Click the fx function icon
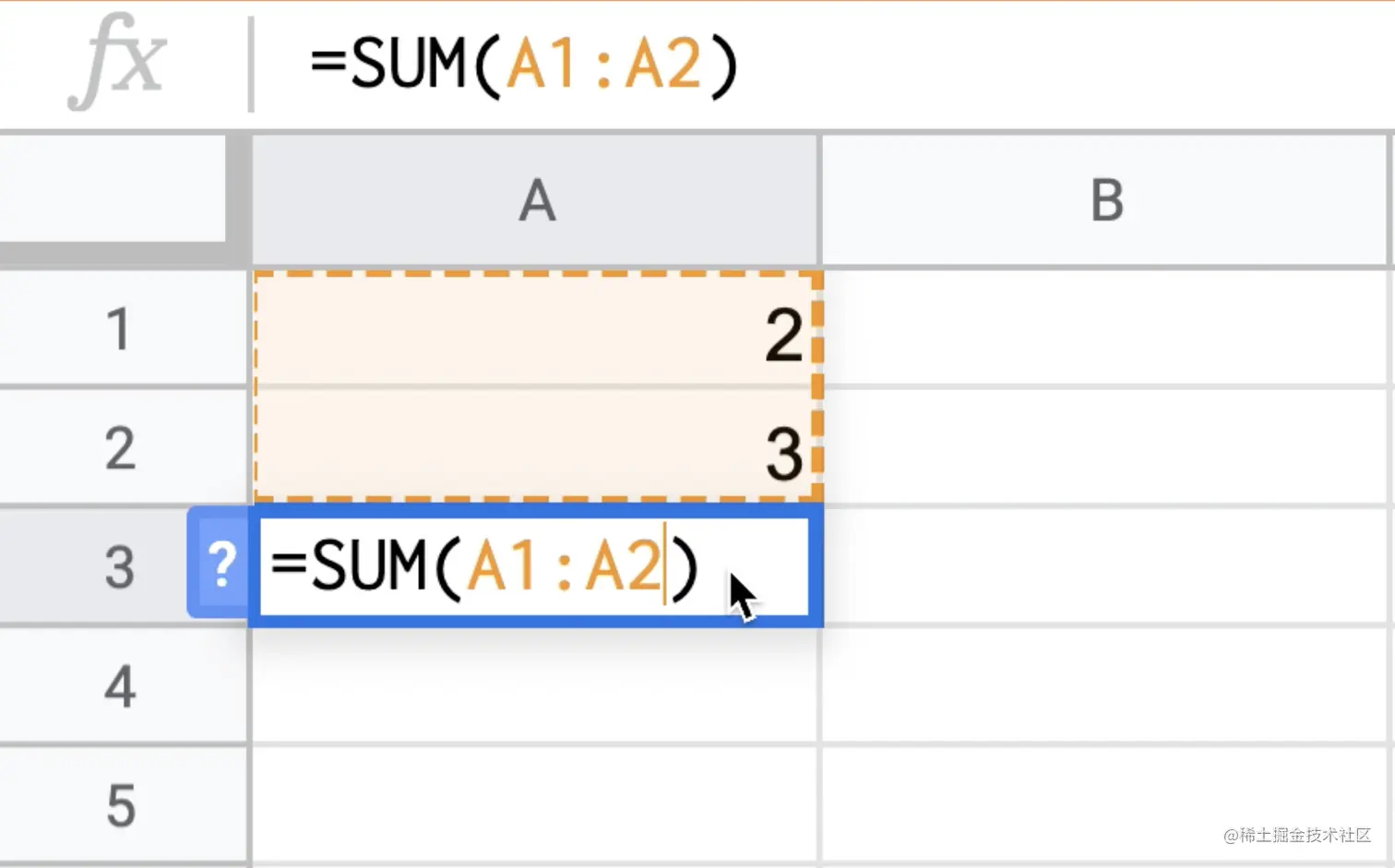Viewport: 1395px width, 868px height. click(x=118, y=62)
